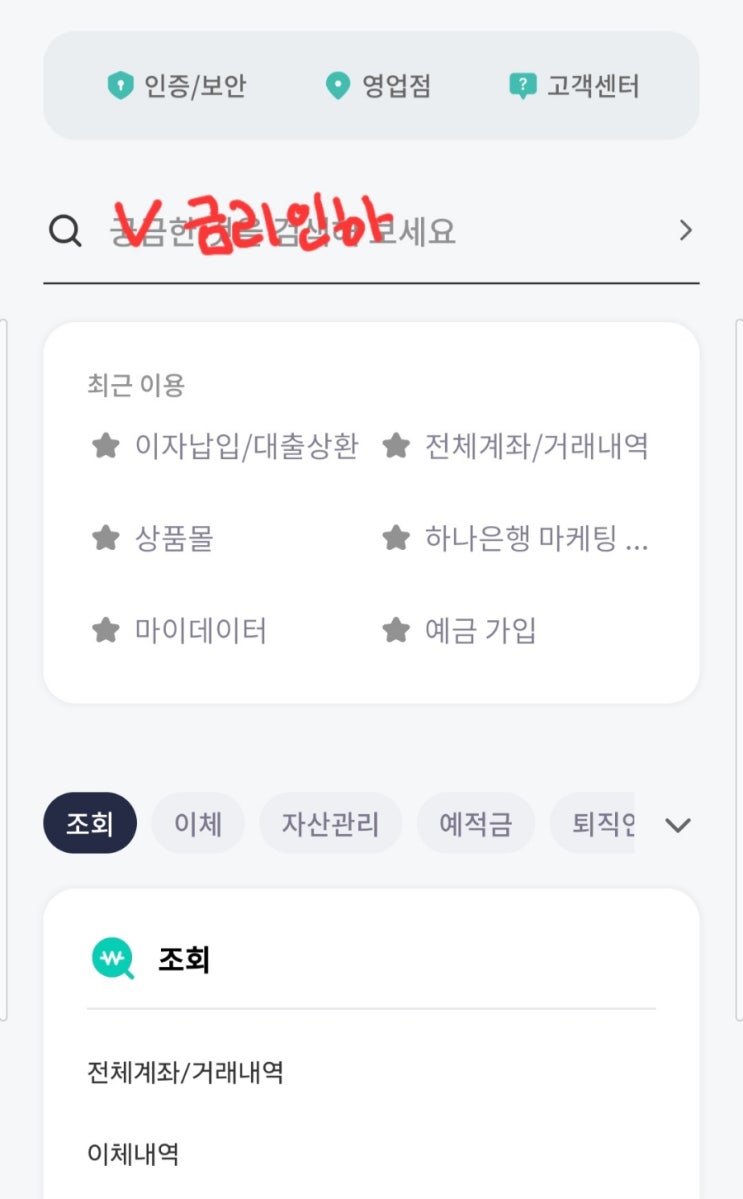Expand the category list with down chevron

point(678,825)
